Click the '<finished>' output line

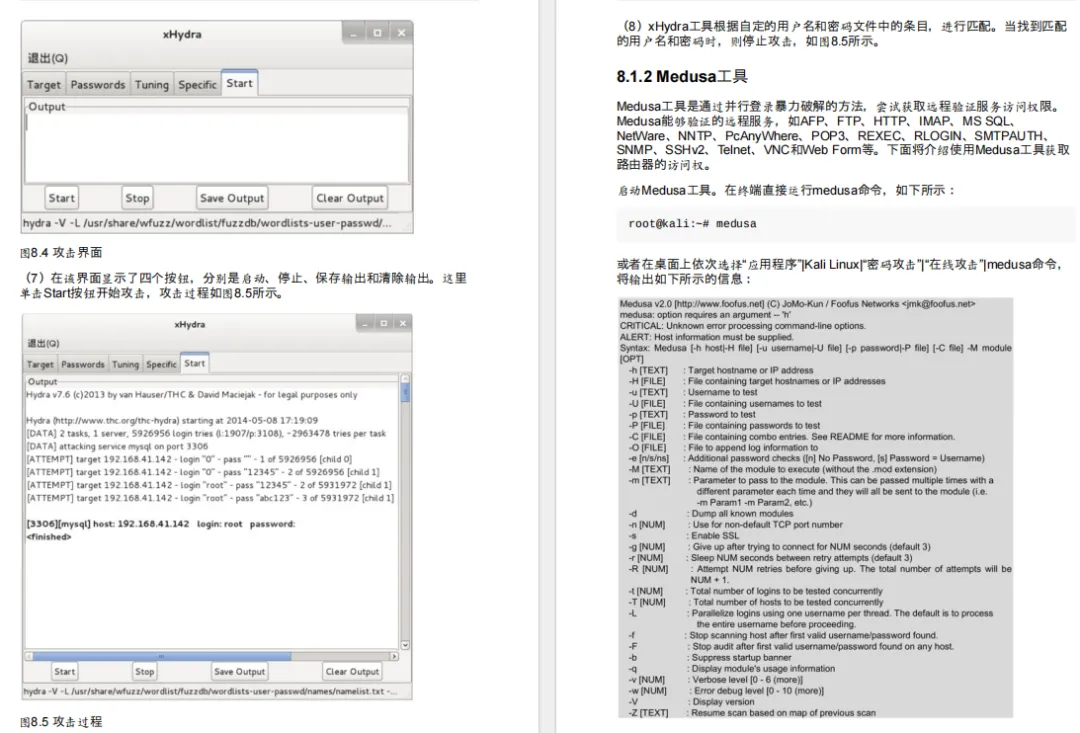coord(49,537)
